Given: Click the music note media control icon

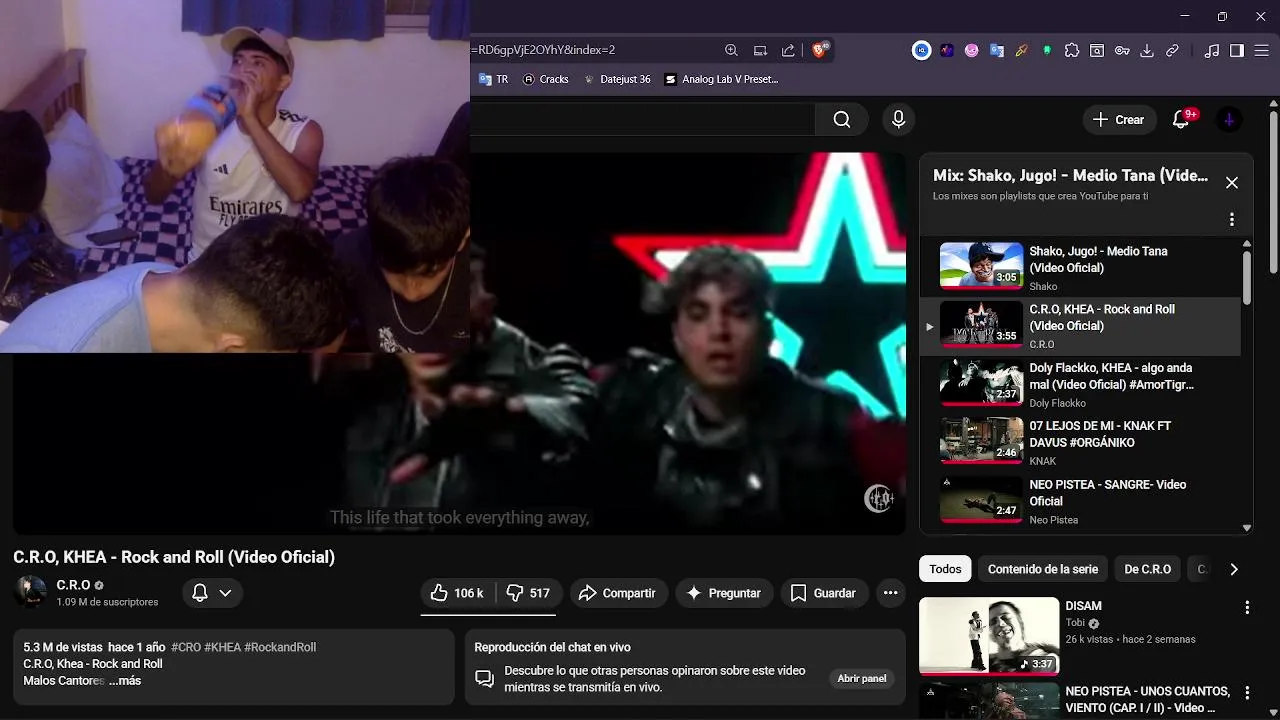Looking at the screenshot, I should coord(1212,50).
